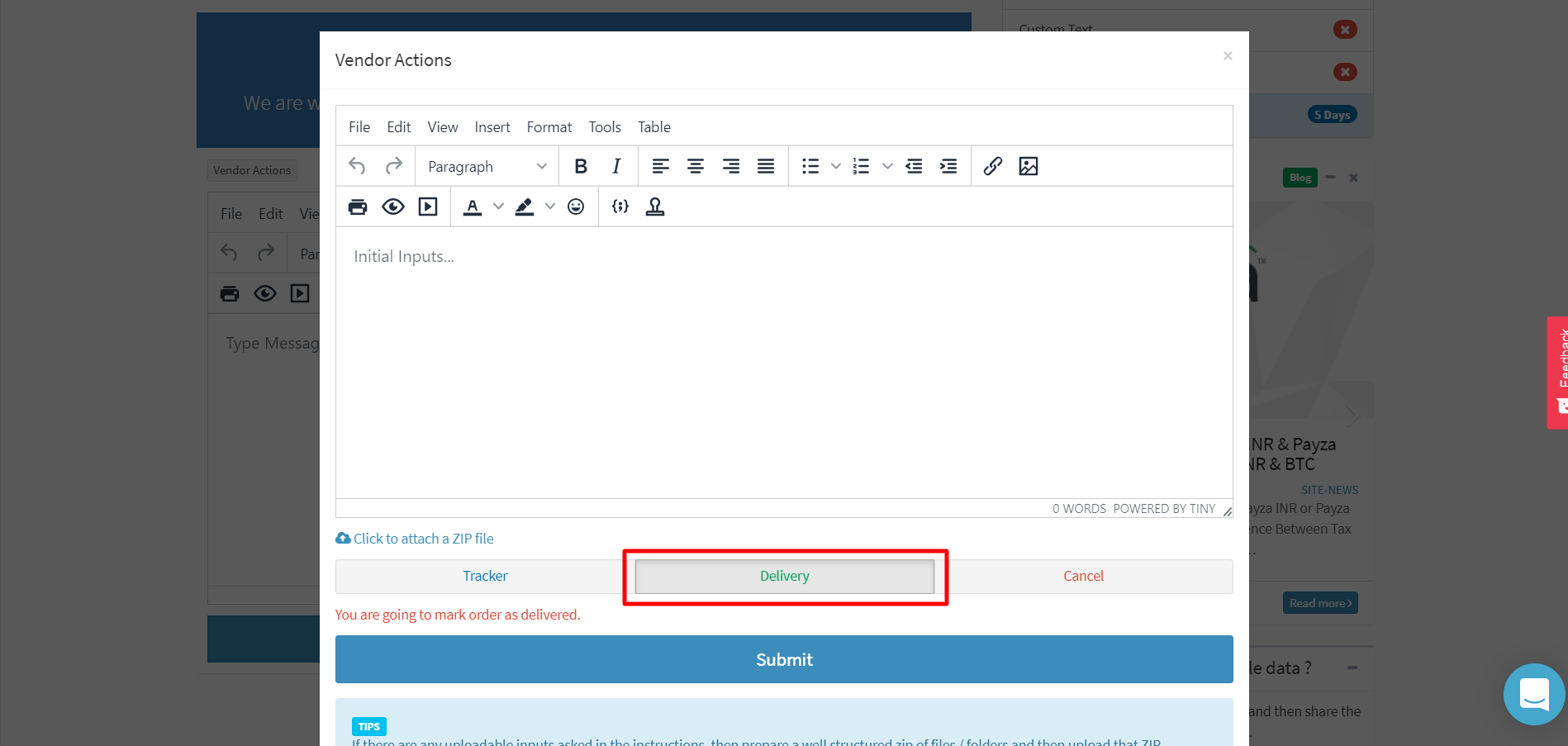The width and height of the screenshot is (1568, 746).
Task: Open the emoticons picker smiley icon
Action: tap(576, 207)
